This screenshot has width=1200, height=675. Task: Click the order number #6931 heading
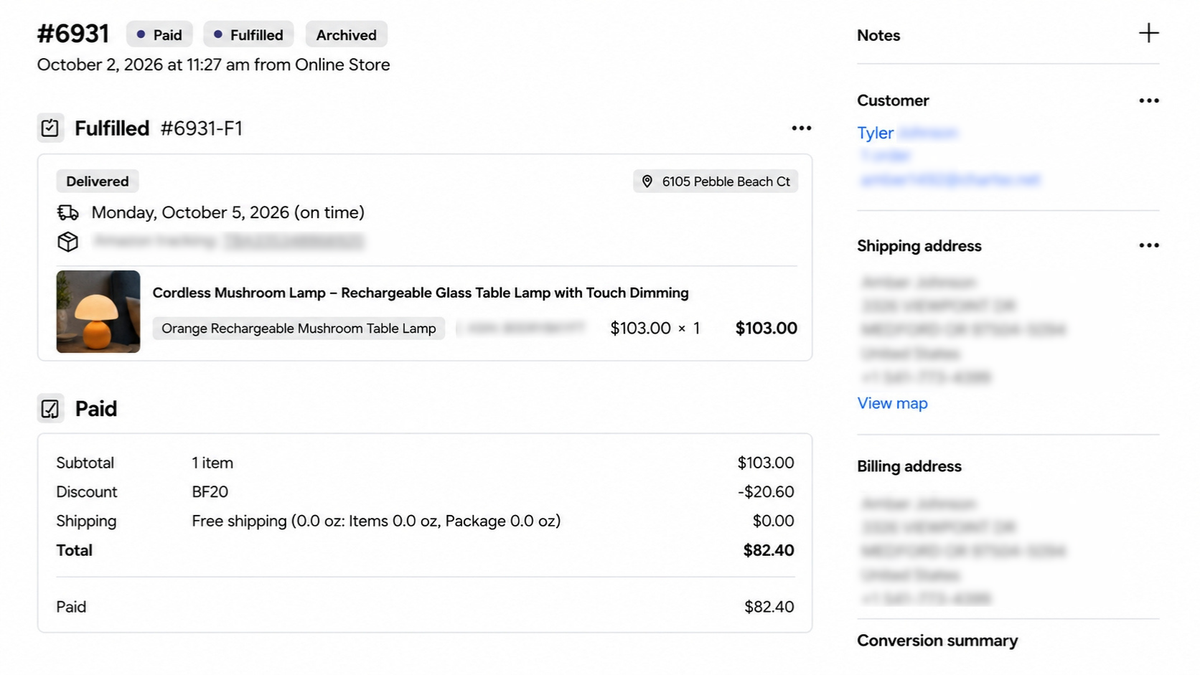pyautogui.click(x=73, y=34)
